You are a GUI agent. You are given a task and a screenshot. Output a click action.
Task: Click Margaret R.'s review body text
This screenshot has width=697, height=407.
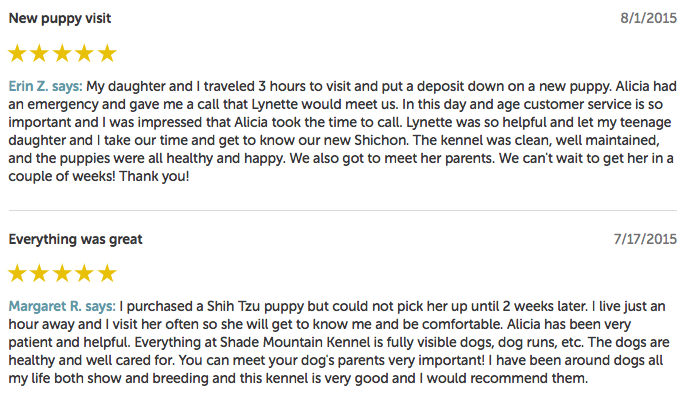(340, 342)
